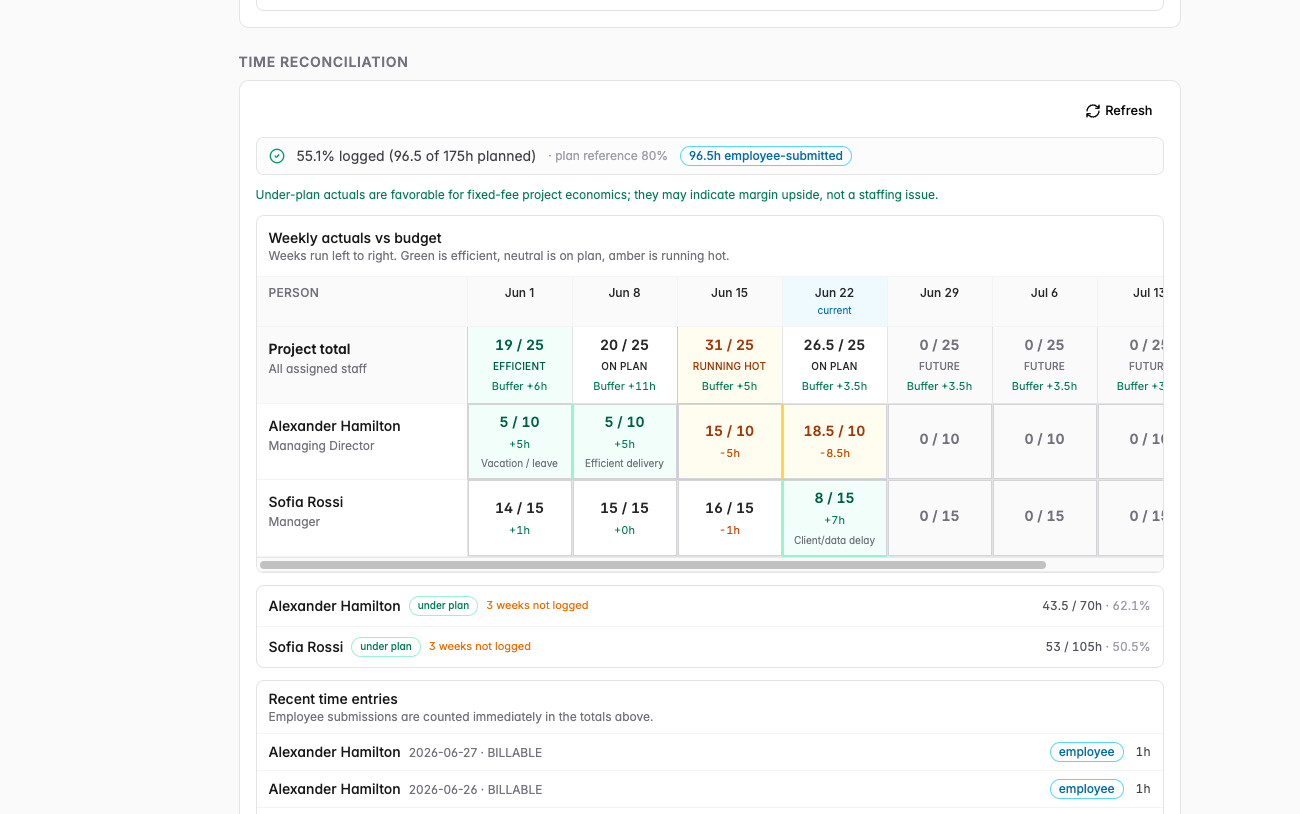Click Project total Jul 6 future cell
The width and height of the screenshot is (1300, 814).
click(x=1045, y=365)
